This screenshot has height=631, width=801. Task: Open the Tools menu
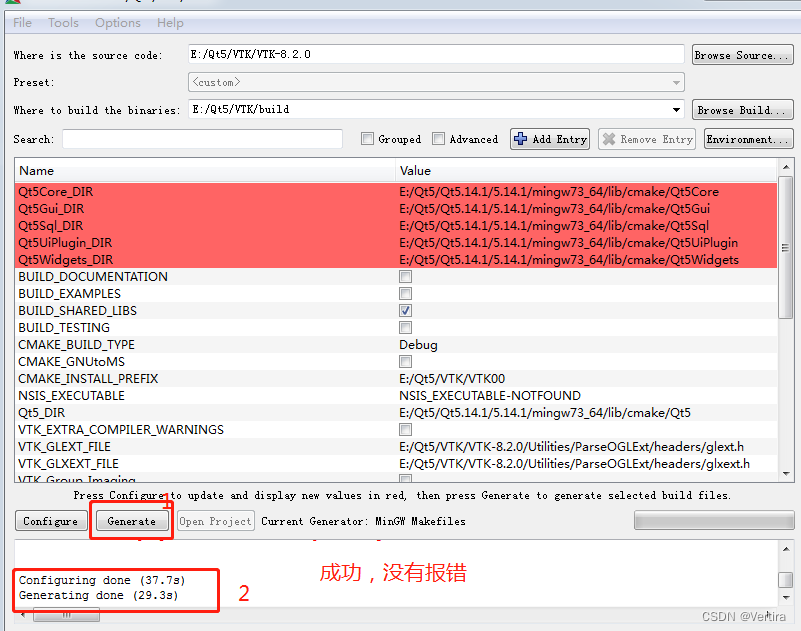[x=63, y=22]
